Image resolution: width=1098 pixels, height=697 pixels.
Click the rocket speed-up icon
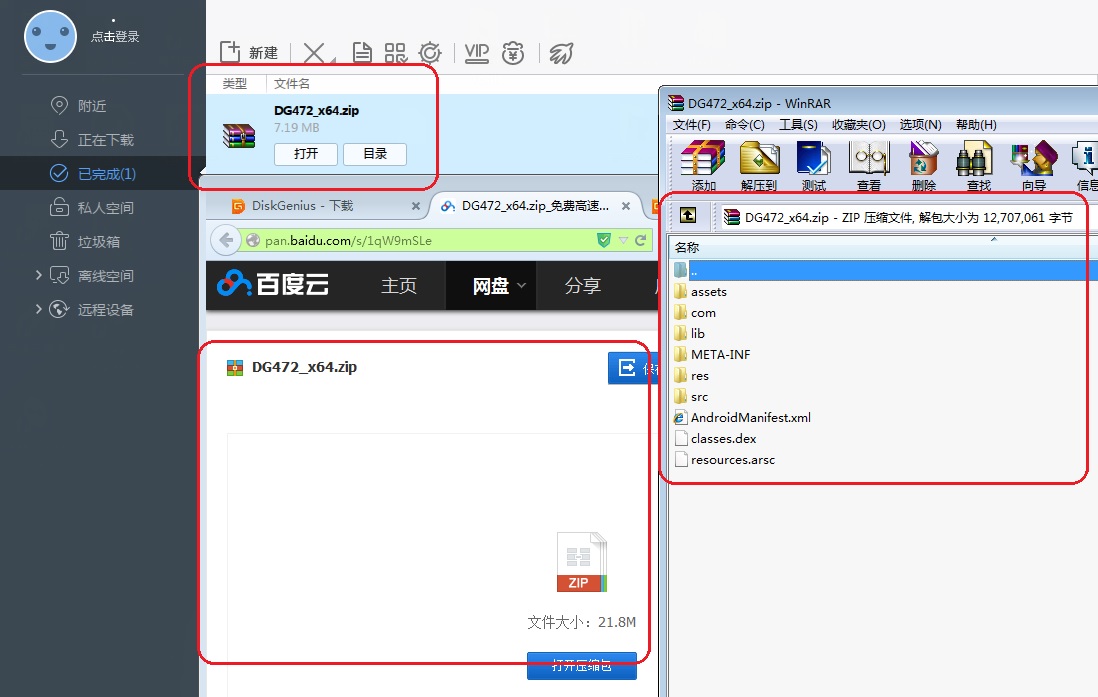pyautogui.click(x=561, y=53)
